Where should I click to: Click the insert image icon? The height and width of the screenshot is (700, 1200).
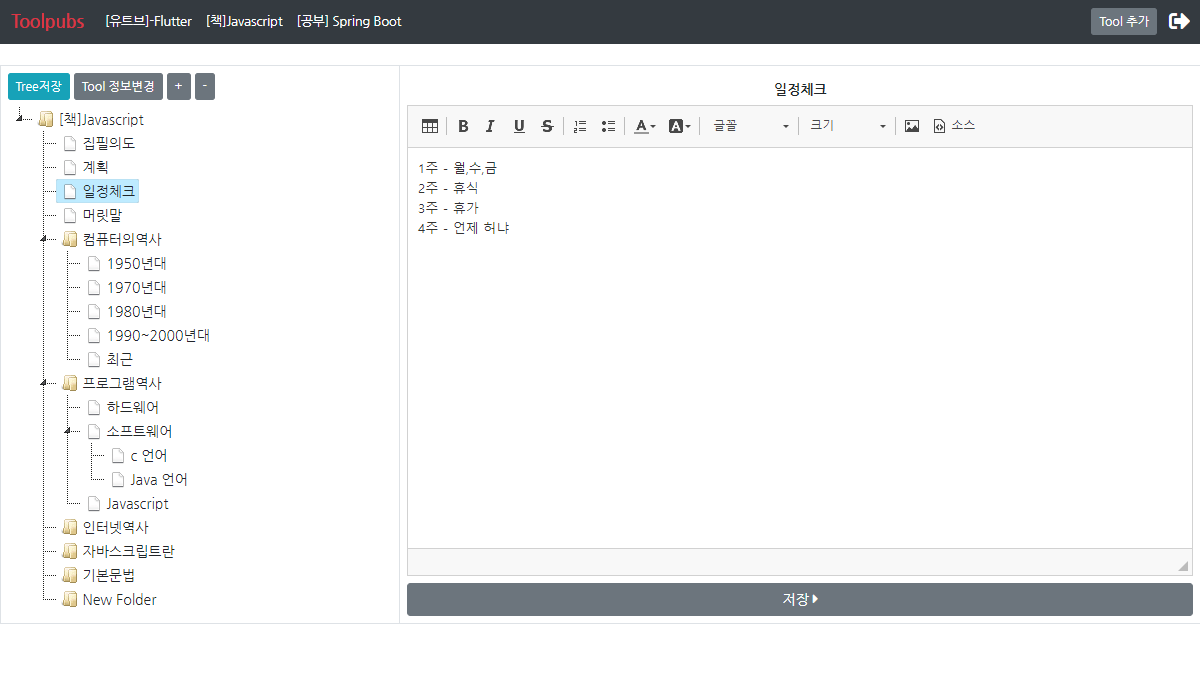(912, 126)
